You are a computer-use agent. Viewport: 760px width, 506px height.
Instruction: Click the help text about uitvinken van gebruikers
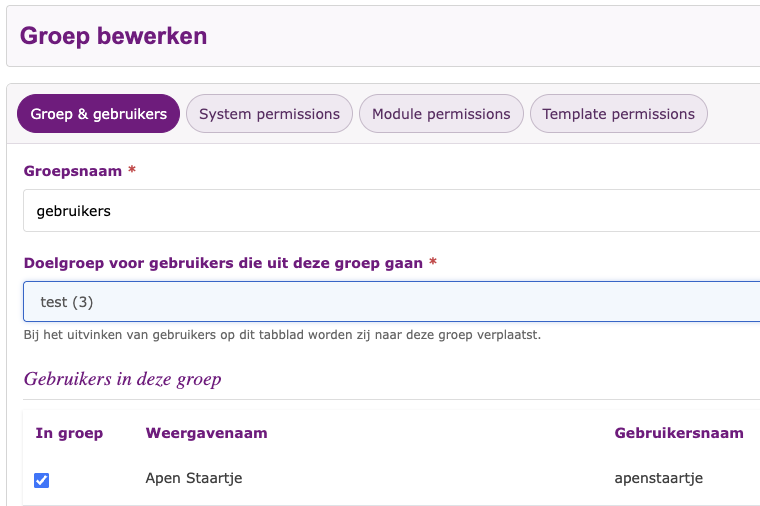click(282, 335)
